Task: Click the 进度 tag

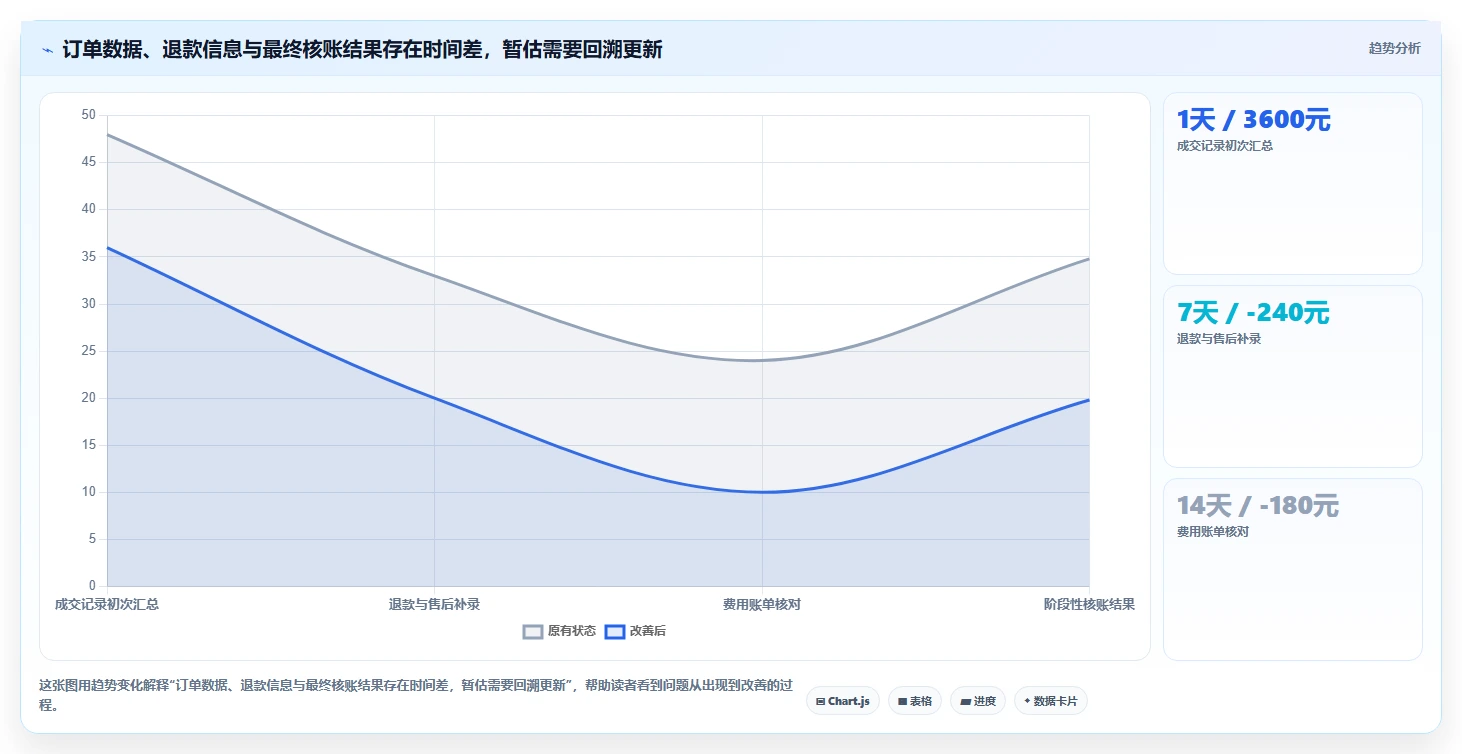Action: (978, 701)
